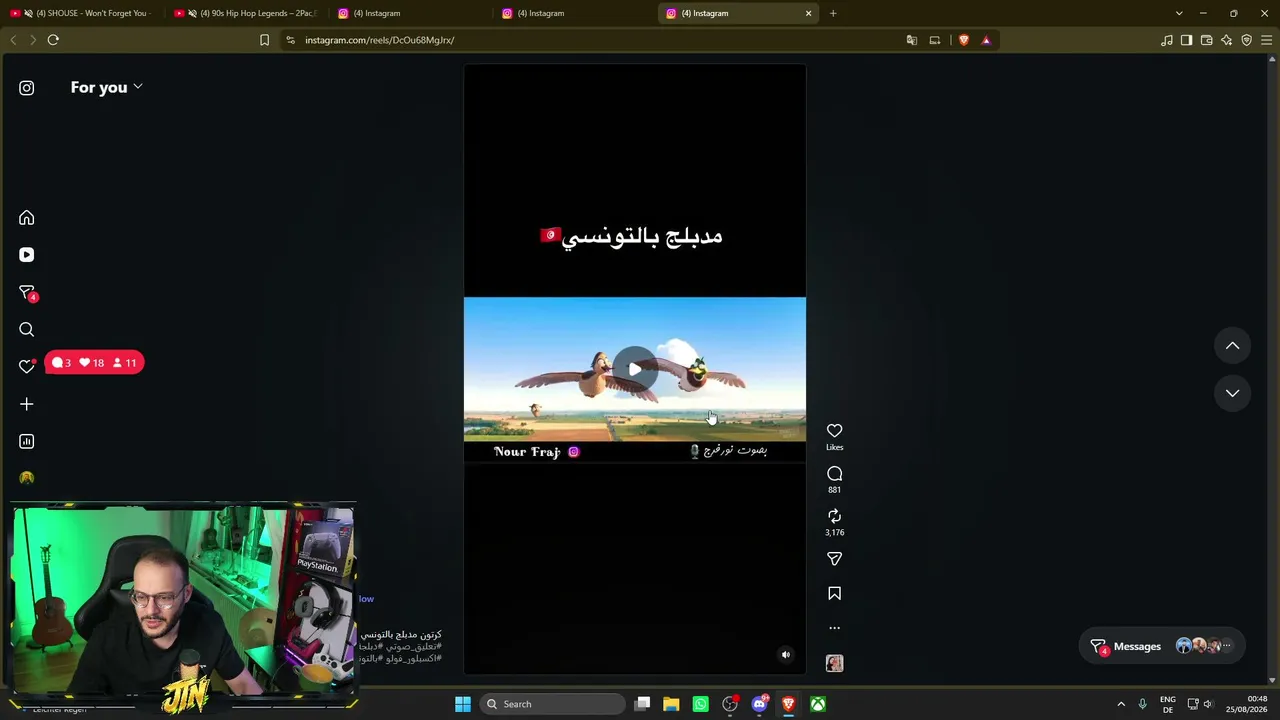This screenshot has height=720, width=1280.
Task: Like the reel with the heart icon
Action: tap(835, 431)
